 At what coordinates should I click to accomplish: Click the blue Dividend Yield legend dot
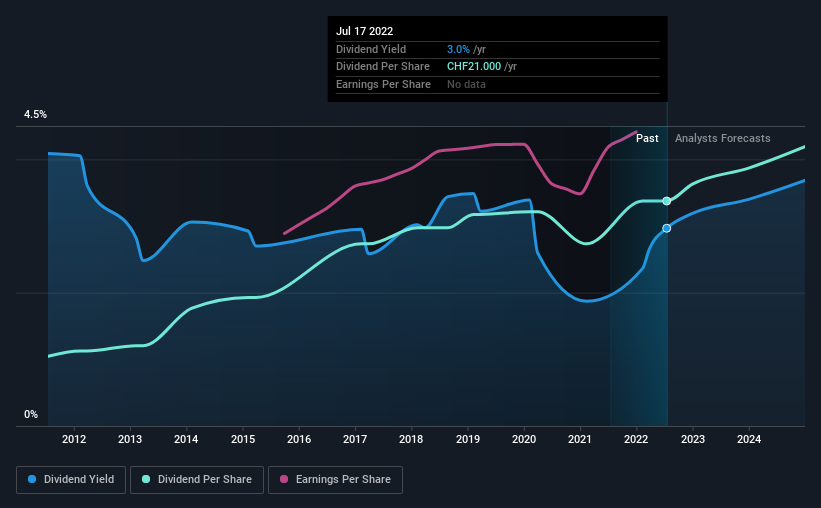(x=32, y=479)
